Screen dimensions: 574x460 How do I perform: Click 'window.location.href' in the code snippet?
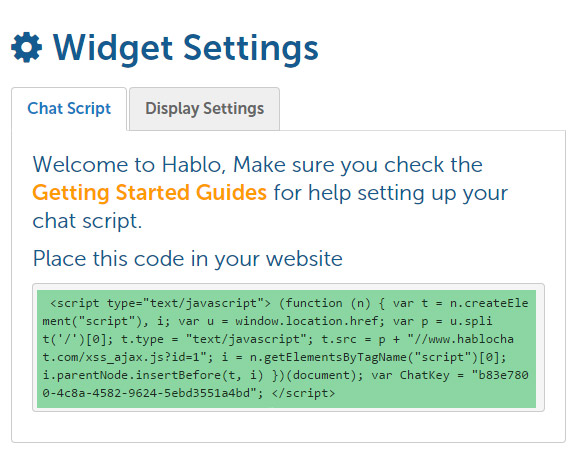(x=309, y=321)
